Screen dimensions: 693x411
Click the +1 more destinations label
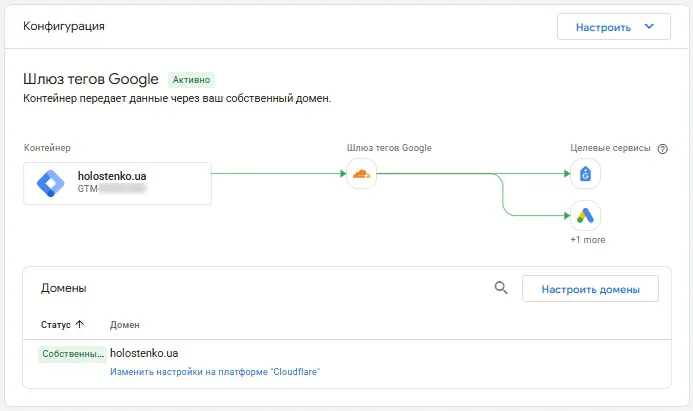[588, 240]
